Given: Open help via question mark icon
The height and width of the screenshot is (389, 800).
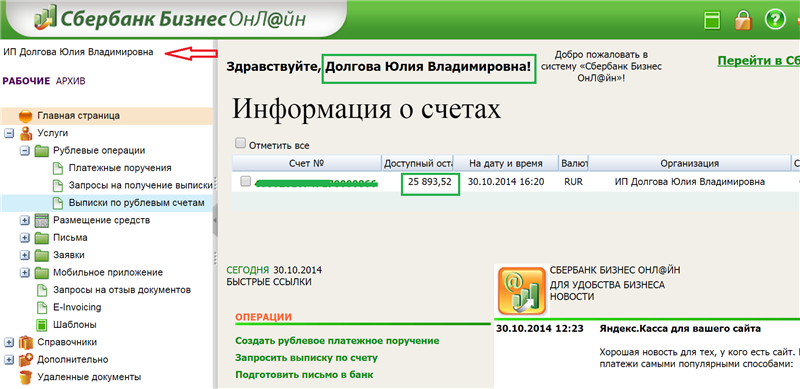Looking at the screenshot, I should click(x=774, y=20).
